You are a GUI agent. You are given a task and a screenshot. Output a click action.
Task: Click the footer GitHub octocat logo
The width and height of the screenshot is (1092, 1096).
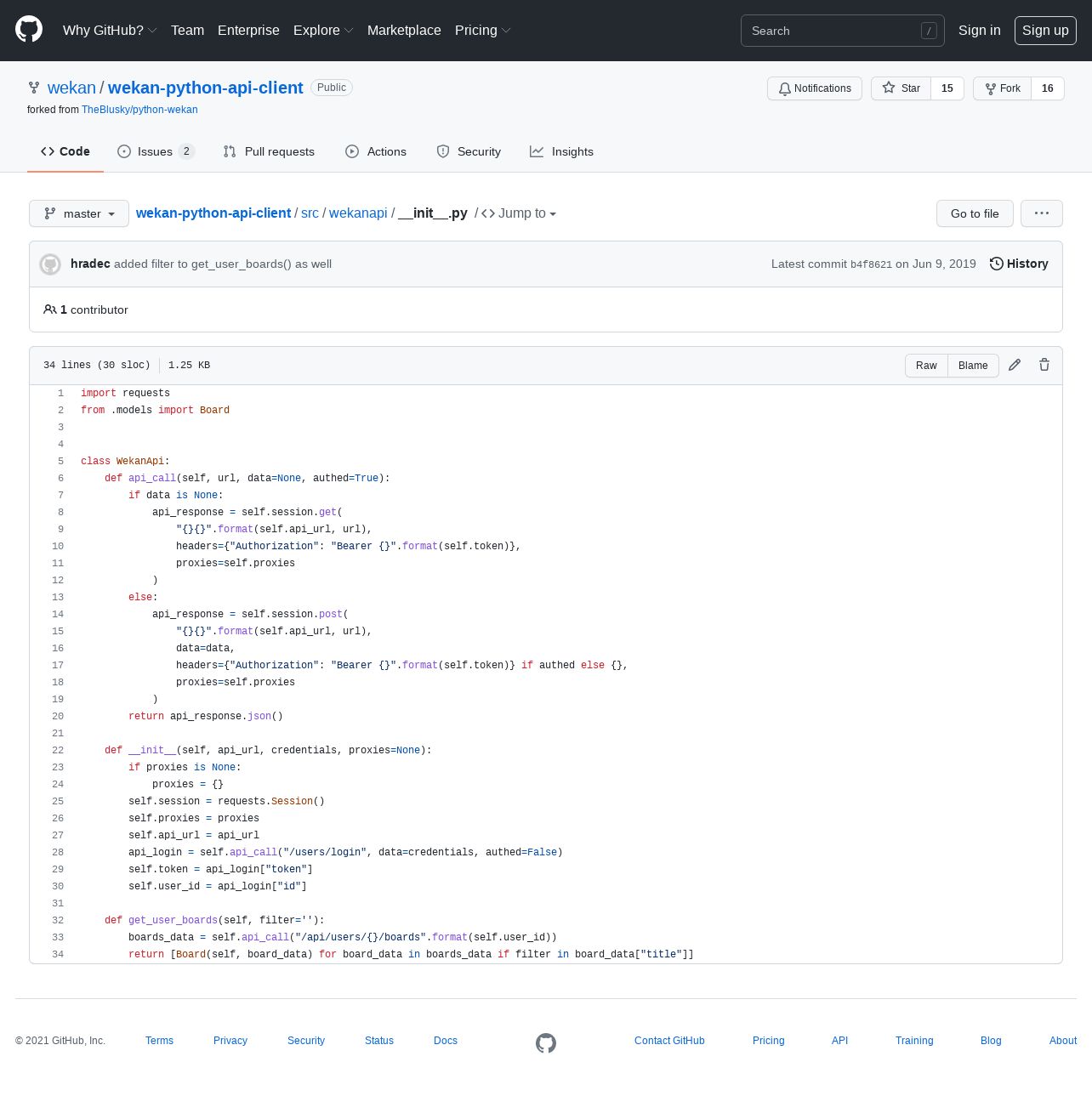click(x=546, y=1042)
